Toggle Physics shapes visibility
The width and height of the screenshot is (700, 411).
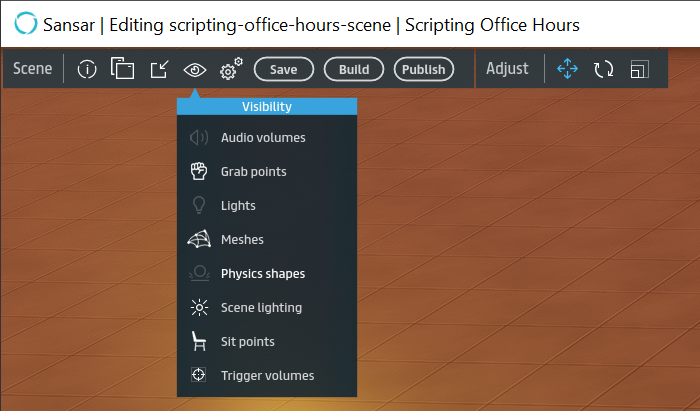[263, 274]
